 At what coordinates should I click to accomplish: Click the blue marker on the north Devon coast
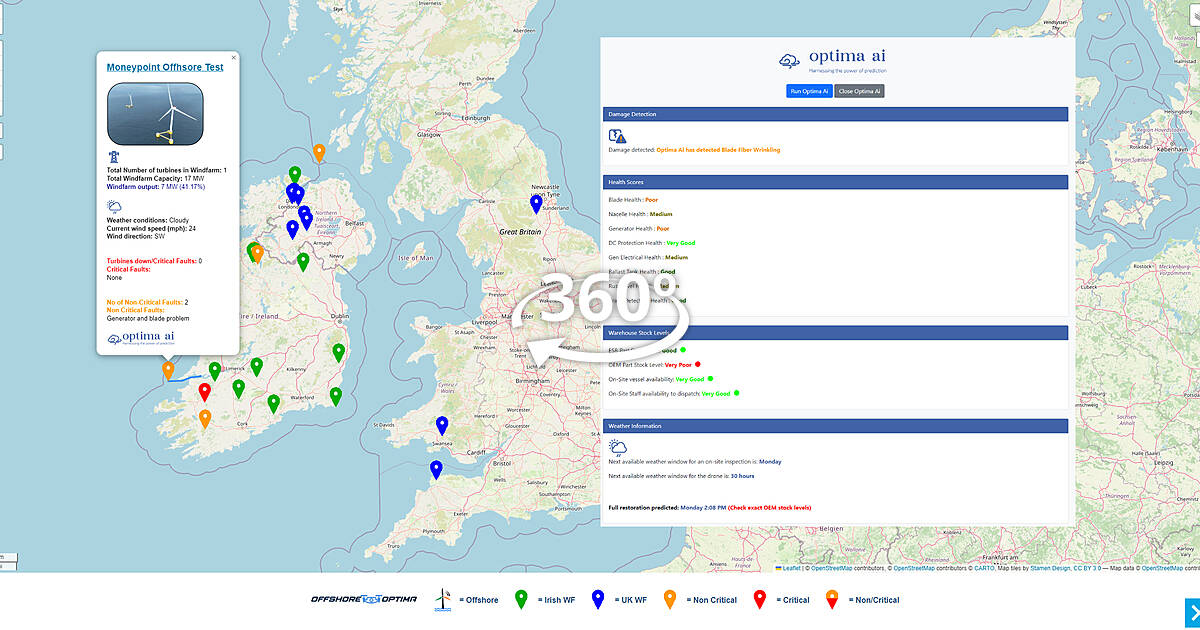(x=436, y=470)
